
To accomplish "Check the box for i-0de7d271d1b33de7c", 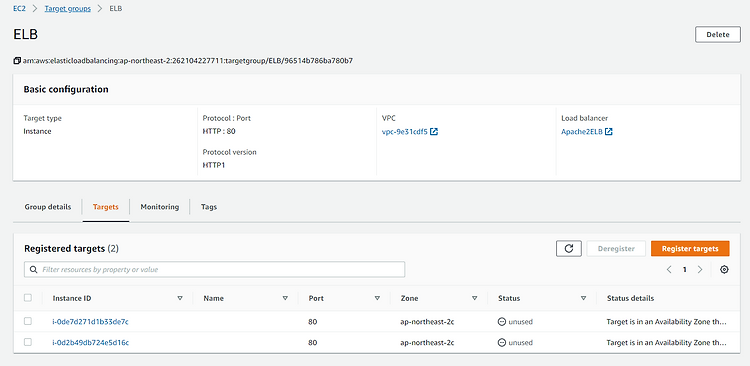I will [28, 322].
